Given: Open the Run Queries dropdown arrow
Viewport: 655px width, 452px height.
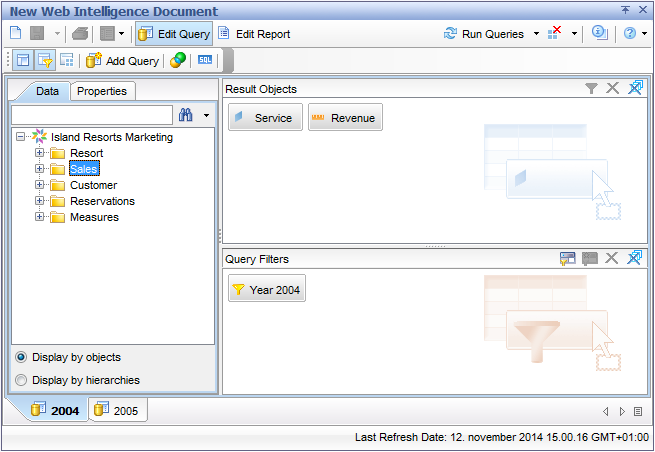Looking at the screenshot, I should pos(536,34).
